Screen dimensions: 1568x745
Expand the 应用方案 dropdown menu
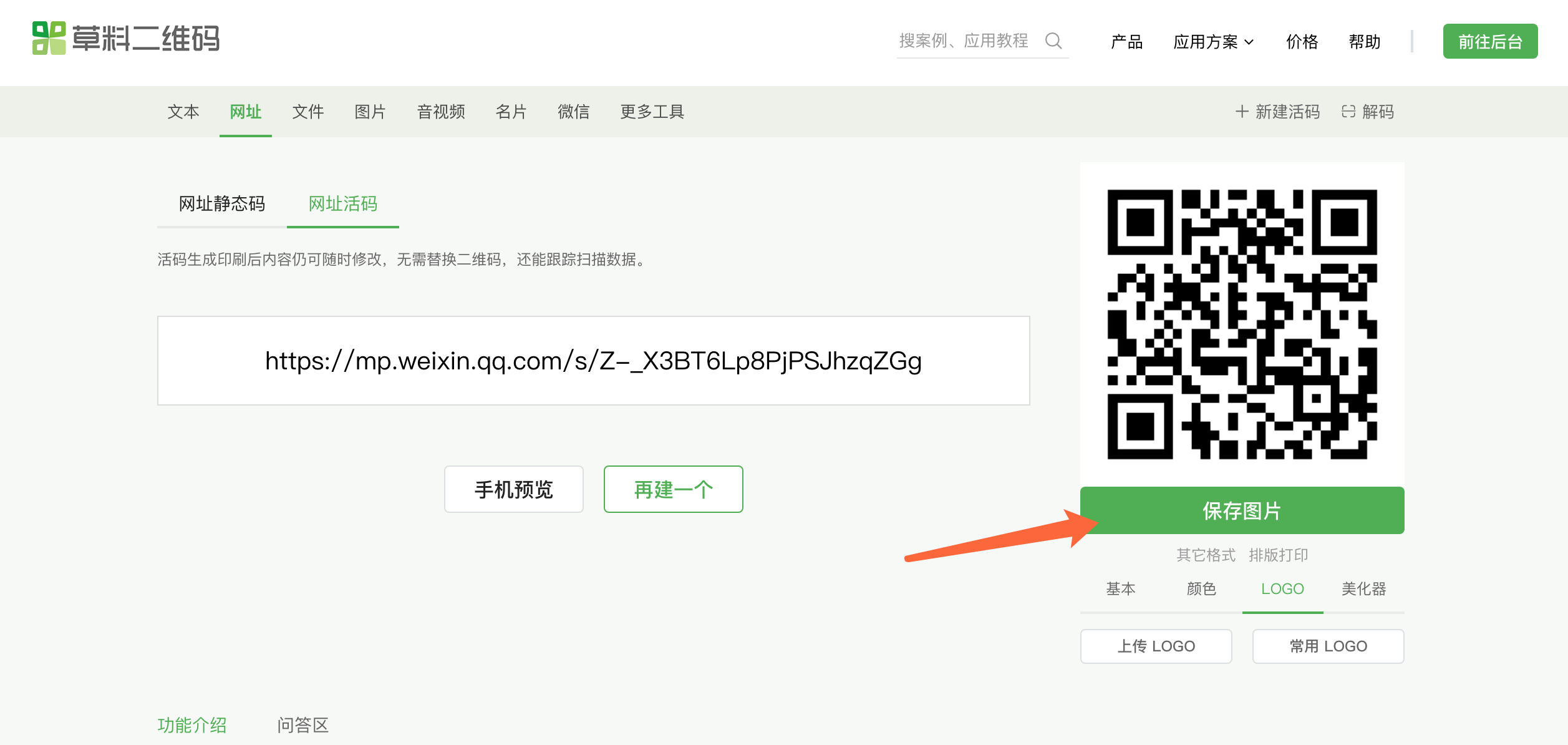(x=1213, y=42)
